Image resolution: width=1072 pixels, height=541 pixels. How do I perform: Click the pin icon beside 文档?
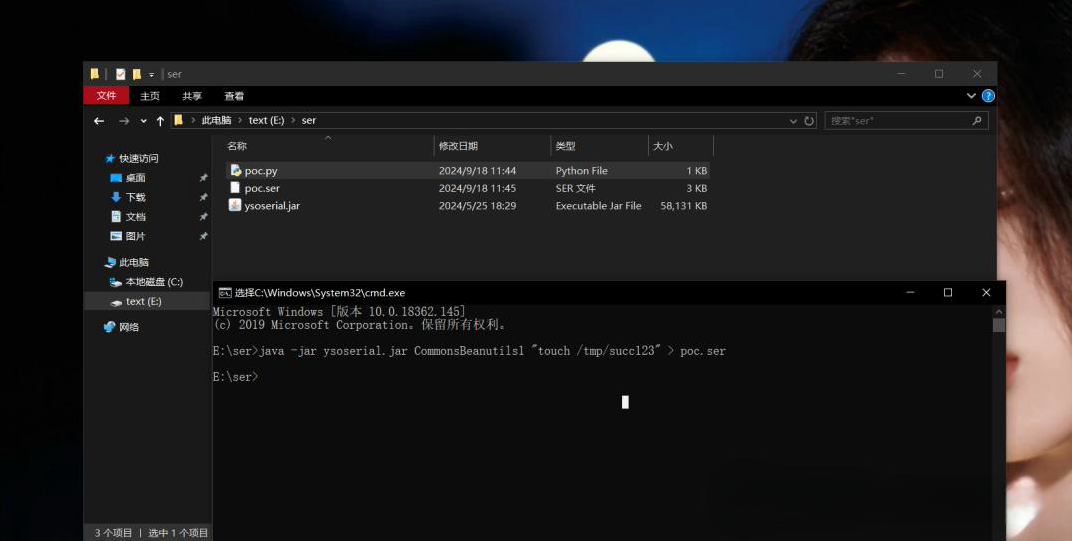[203, 217]
